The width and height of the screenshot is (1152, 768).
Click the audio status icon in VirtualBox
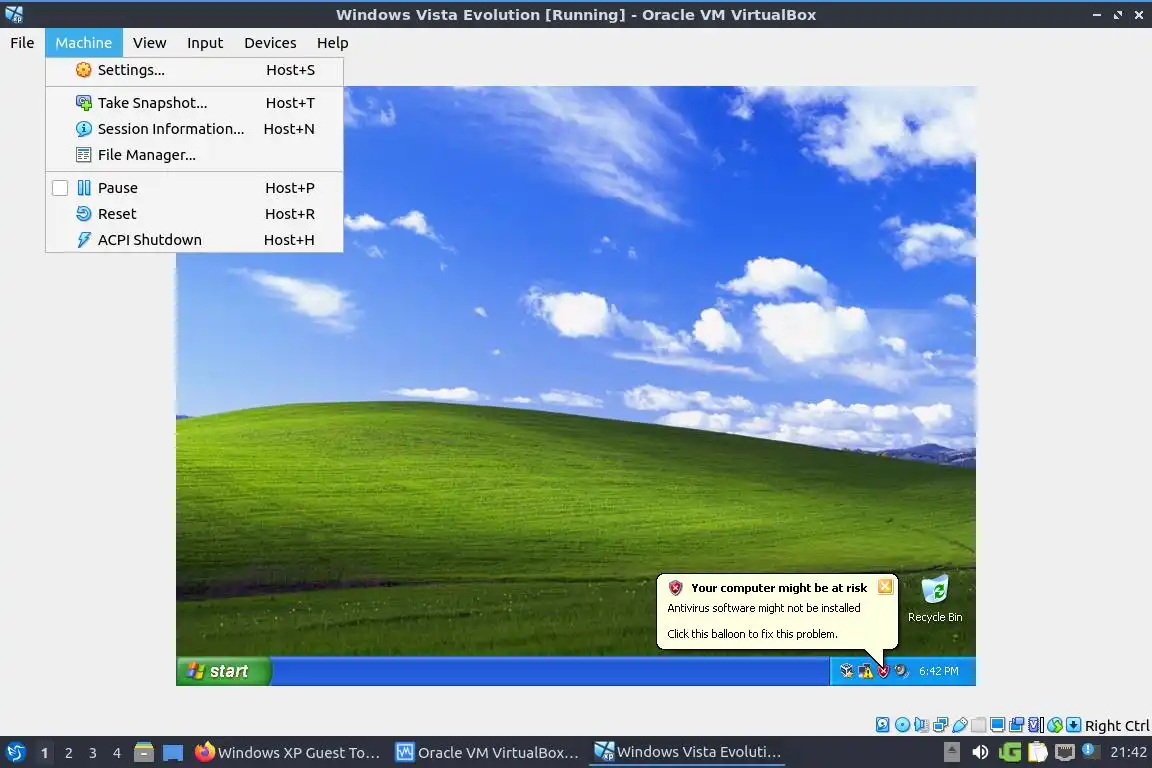click(x=921, y=725)
